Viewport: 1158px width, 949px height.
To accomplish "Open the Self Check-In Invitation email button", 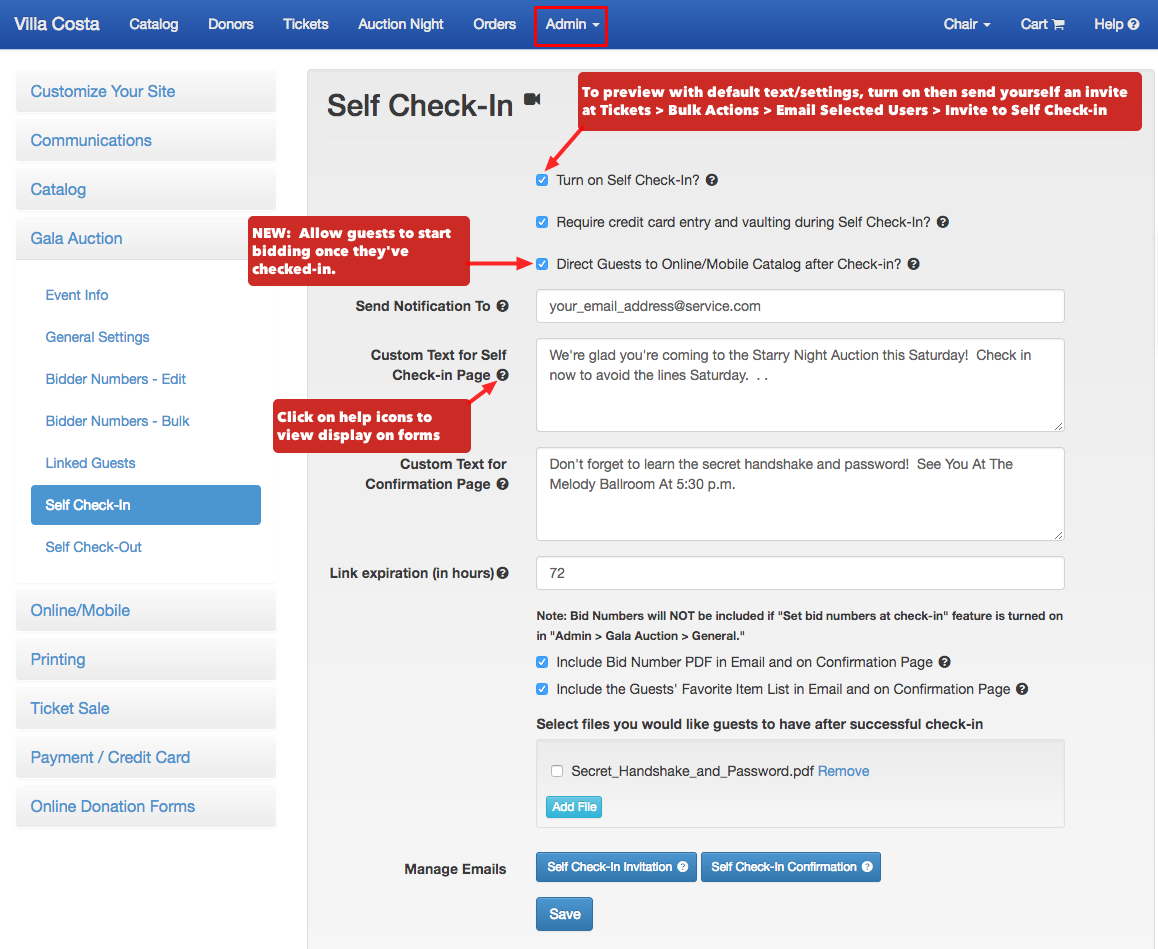I will point(616,867).
